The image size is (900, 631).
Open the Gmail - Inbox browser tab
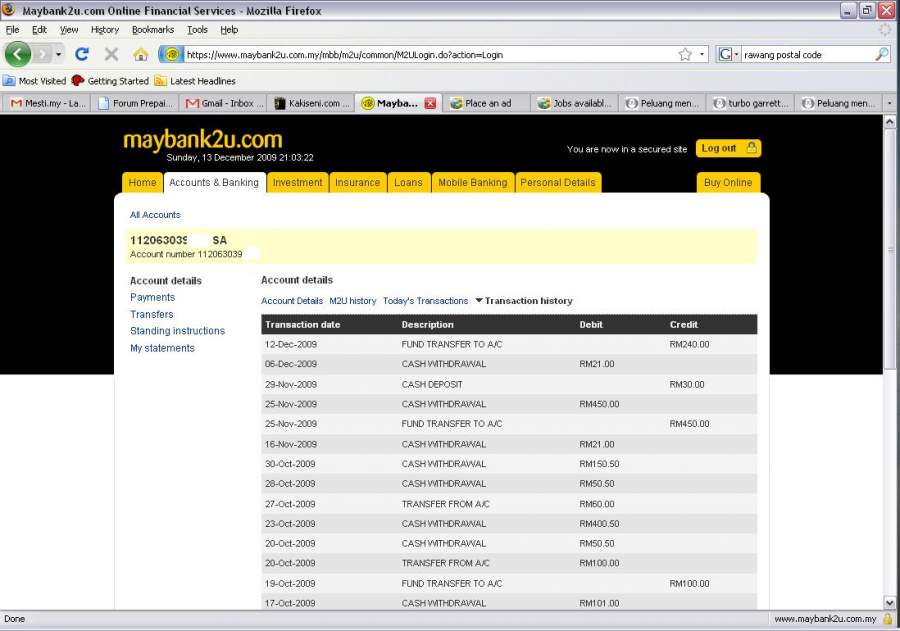225,103
